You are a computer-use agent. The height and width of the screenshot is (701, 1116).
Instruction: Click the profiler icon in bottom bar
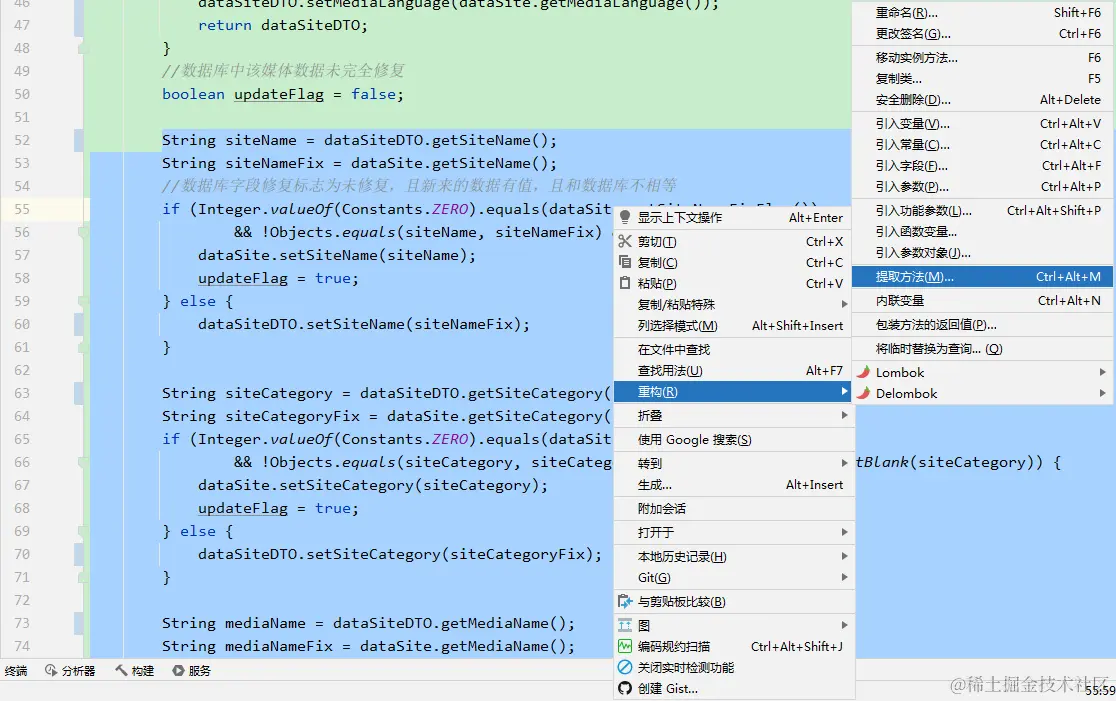(x=51, y=670)
